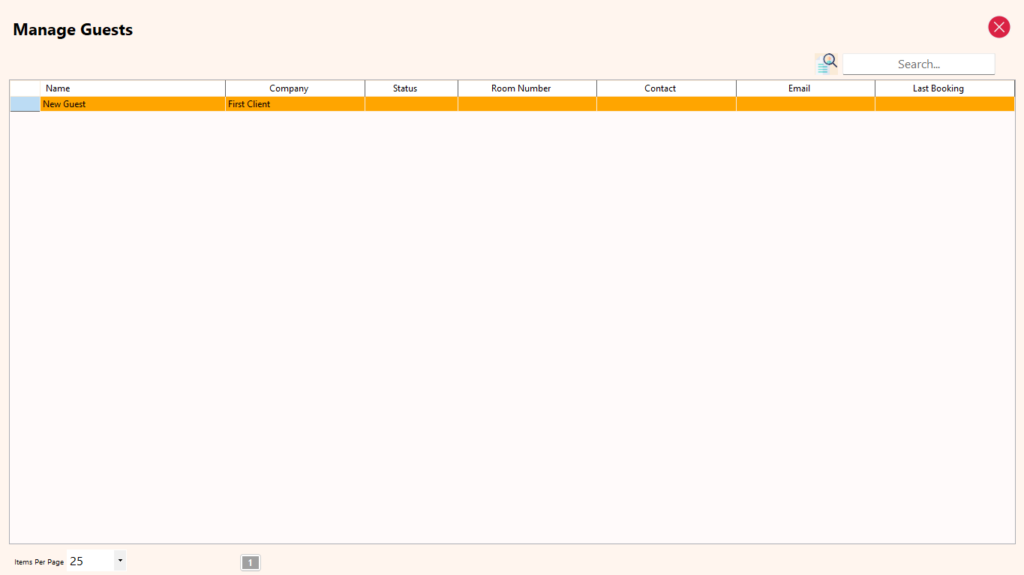Sort by Contact column header
Viewport: 1024px width, 575px height.
(x=666, y=88)
